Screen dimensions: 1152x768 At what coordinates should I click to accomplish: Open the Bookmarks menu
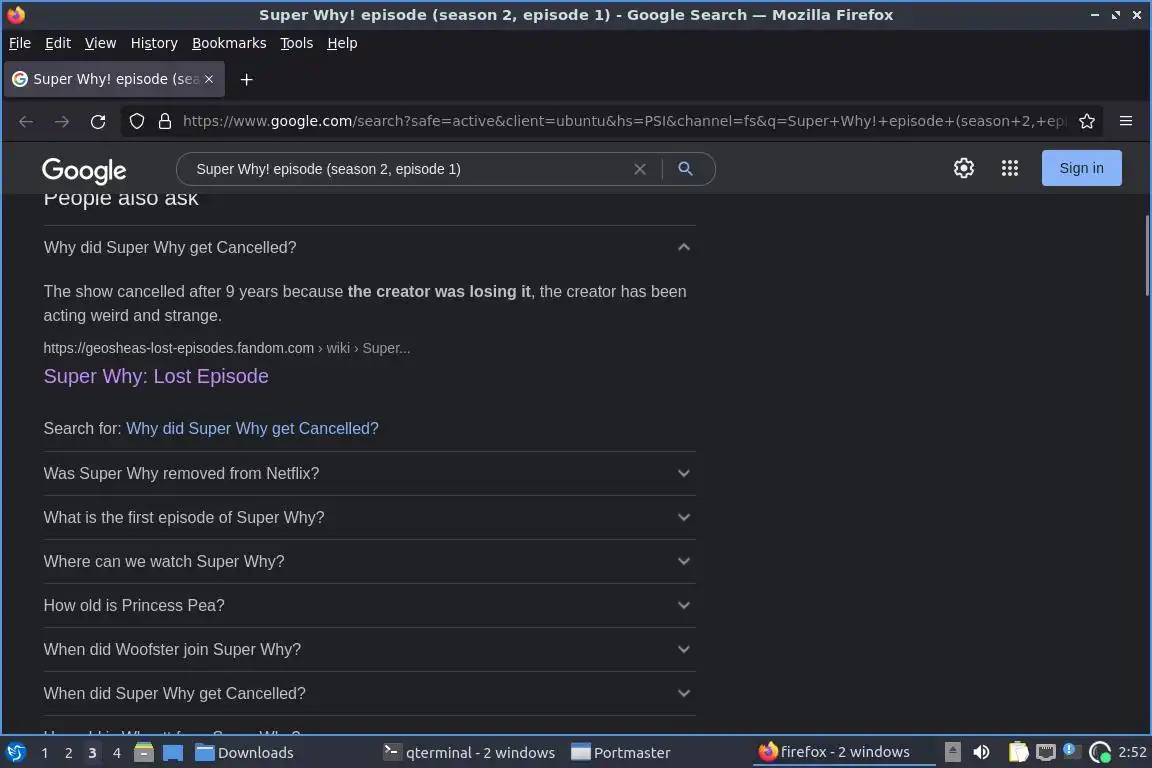click(229, 43)
